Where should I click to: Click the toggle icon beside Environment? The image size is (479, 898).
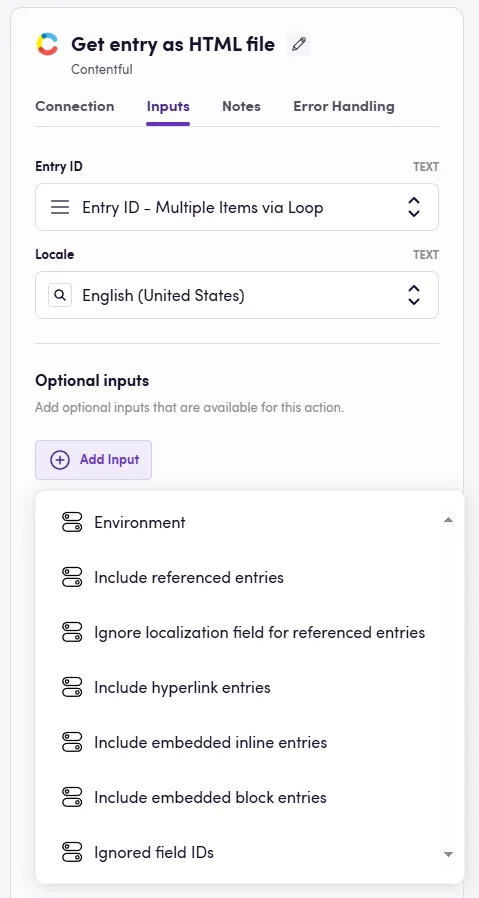(72, 522)
